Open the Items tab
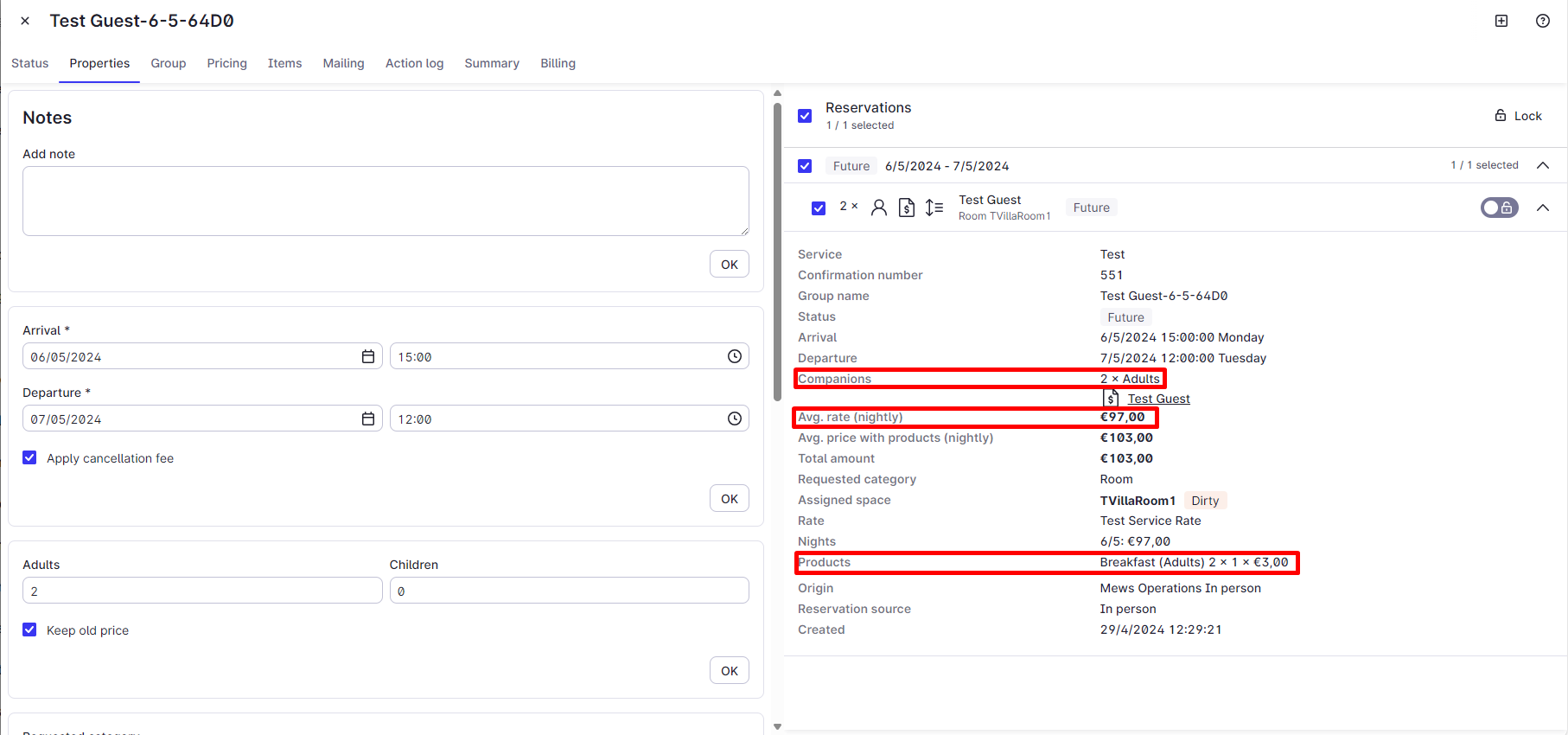The width and height of the screenshot is (1568, 735). click(x=285, y=63)
